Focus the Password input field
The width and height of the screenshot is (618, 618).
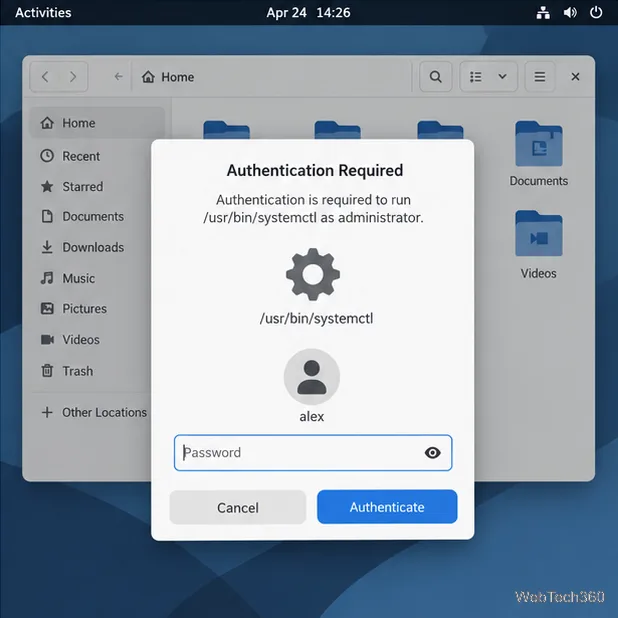tap(313, 452)
